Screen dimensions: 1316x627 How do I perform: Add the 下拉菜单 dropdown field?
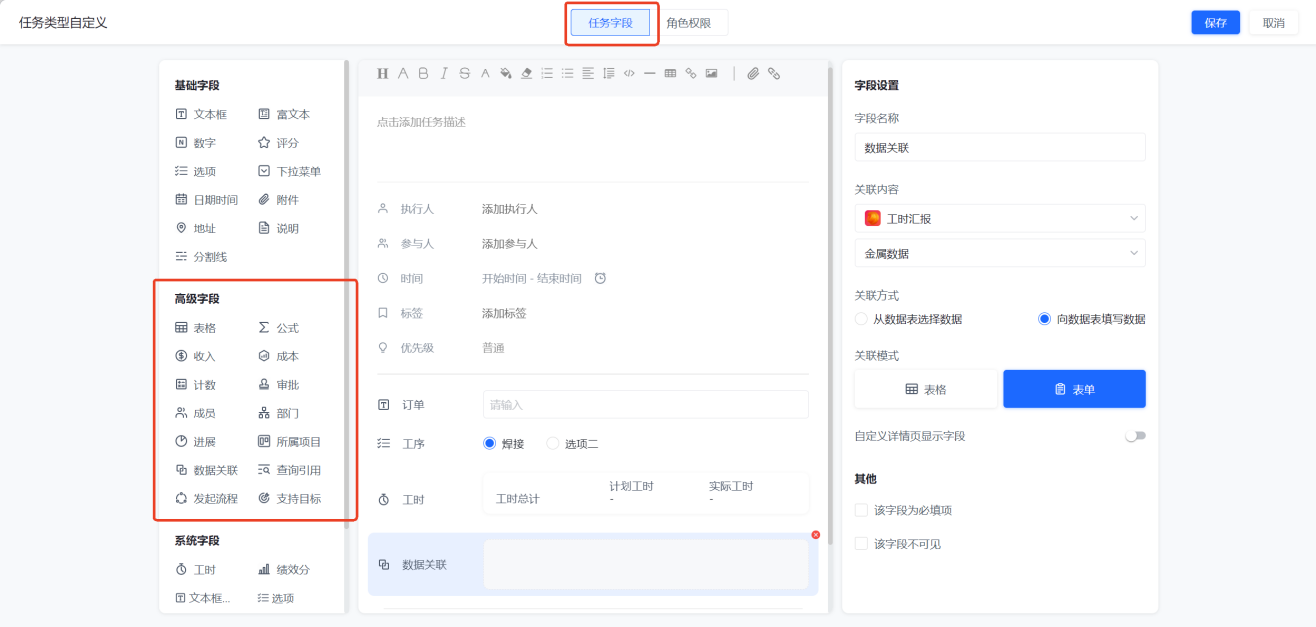[x=289, y=172]
